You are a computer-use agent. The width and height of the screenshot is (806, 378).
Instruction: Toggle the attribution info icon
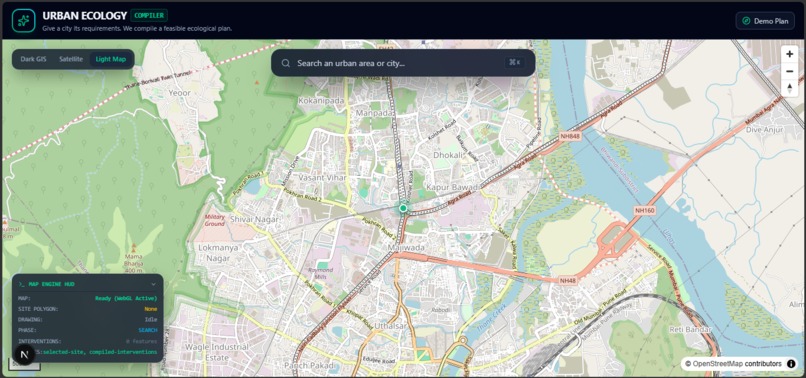(791, 364)
